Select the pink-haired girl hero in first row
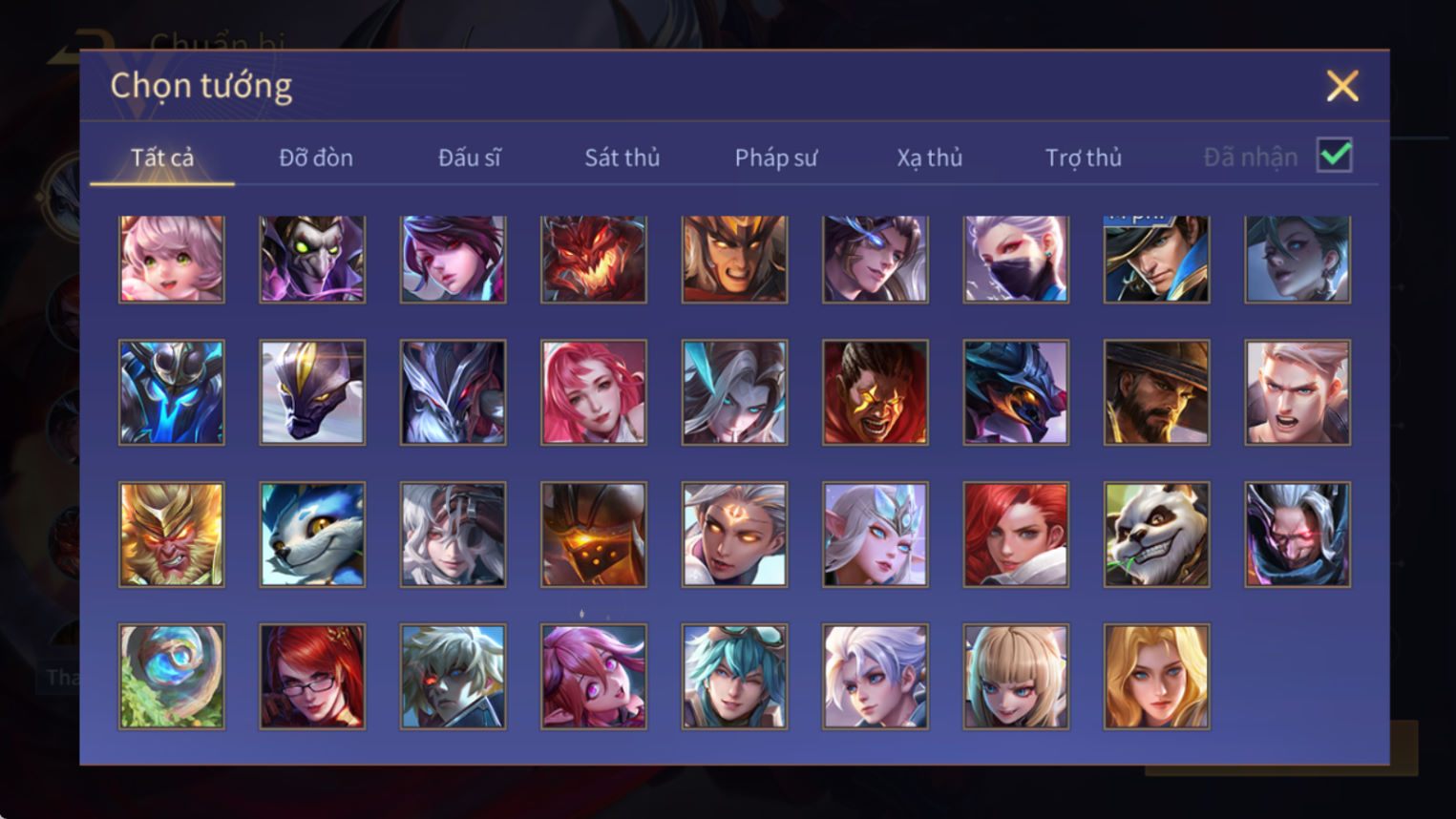1456x819 pixels. (172, 259)
